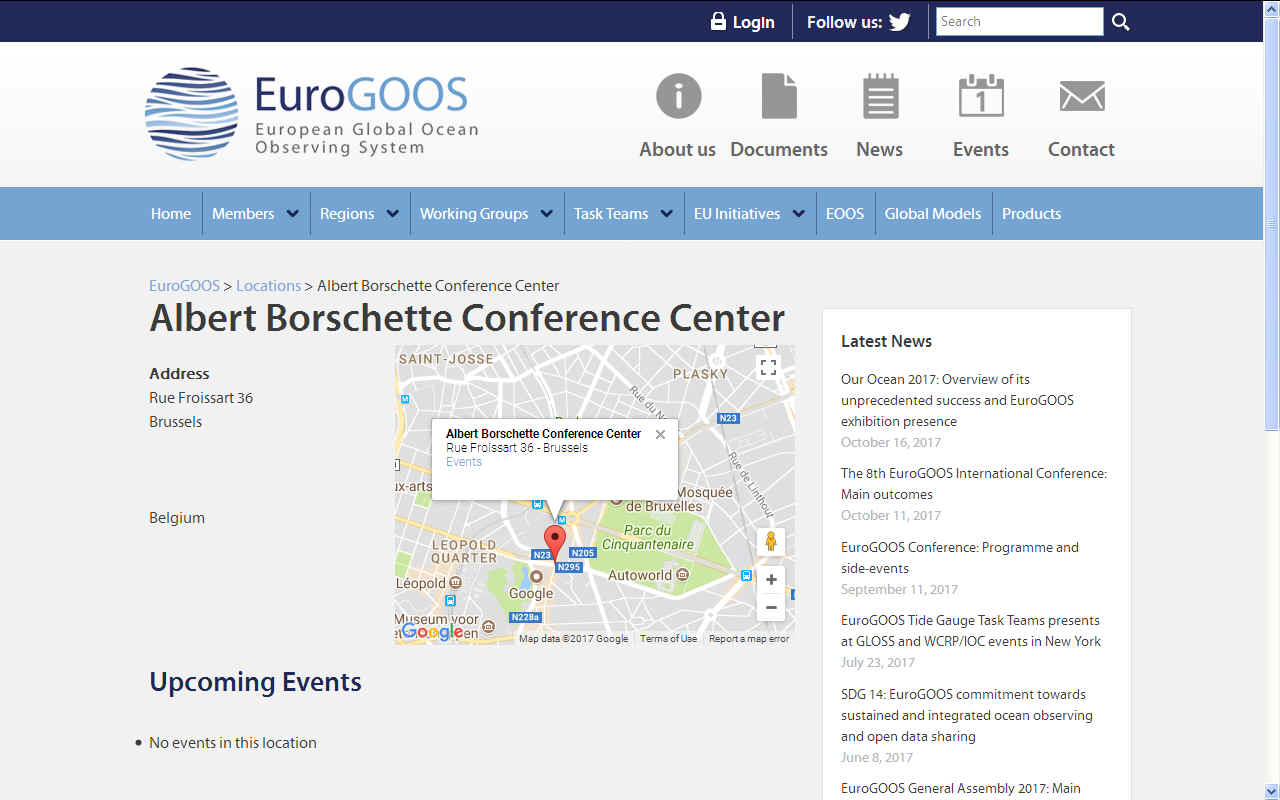
Task: Click the Upcoming Events heading
Action: click(255, 682)
